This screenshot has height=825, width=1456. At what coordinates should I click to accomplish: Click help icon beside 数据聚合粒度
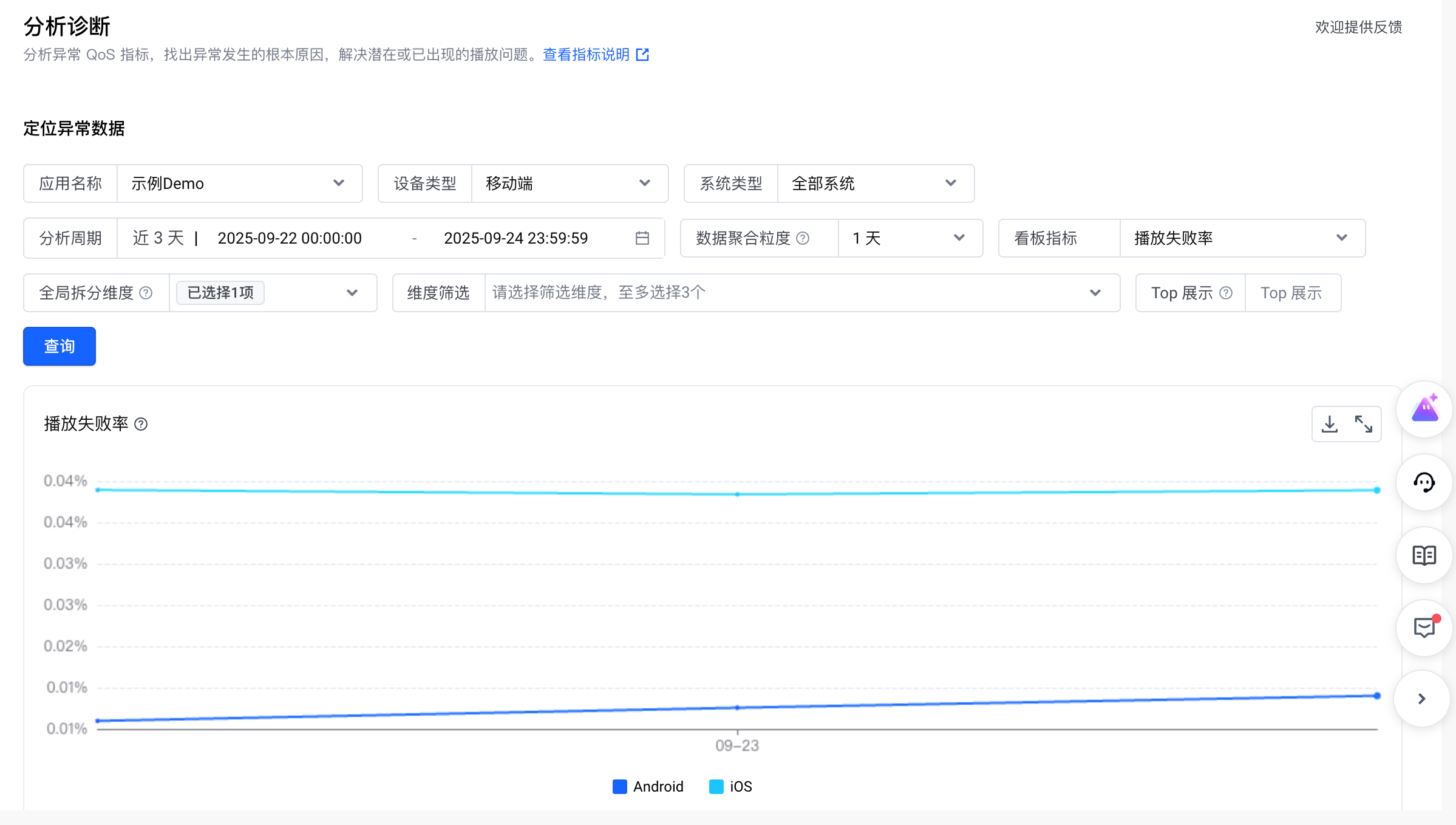[803, 238]
